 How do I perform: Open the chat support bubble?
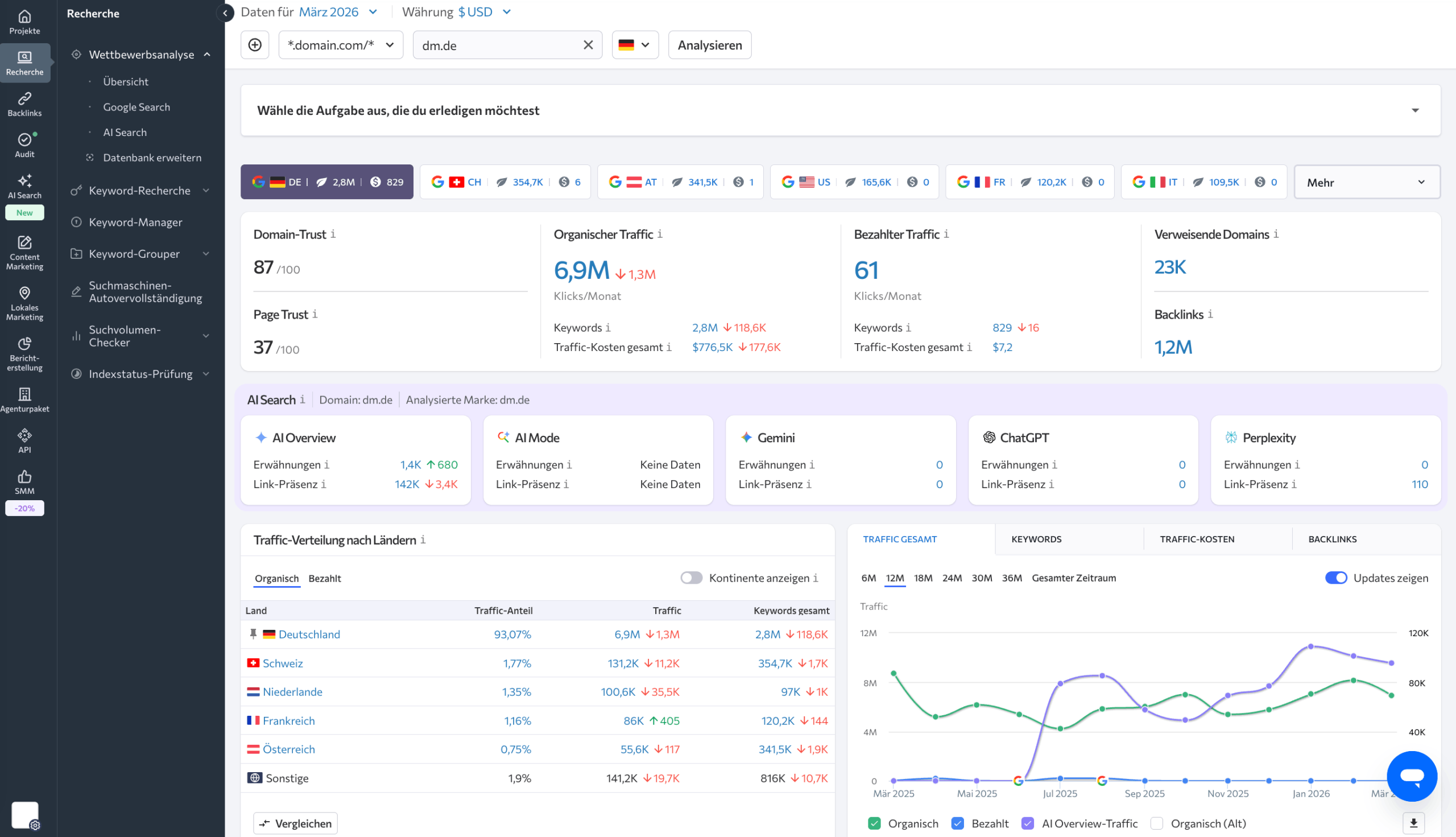(1412, 776)
